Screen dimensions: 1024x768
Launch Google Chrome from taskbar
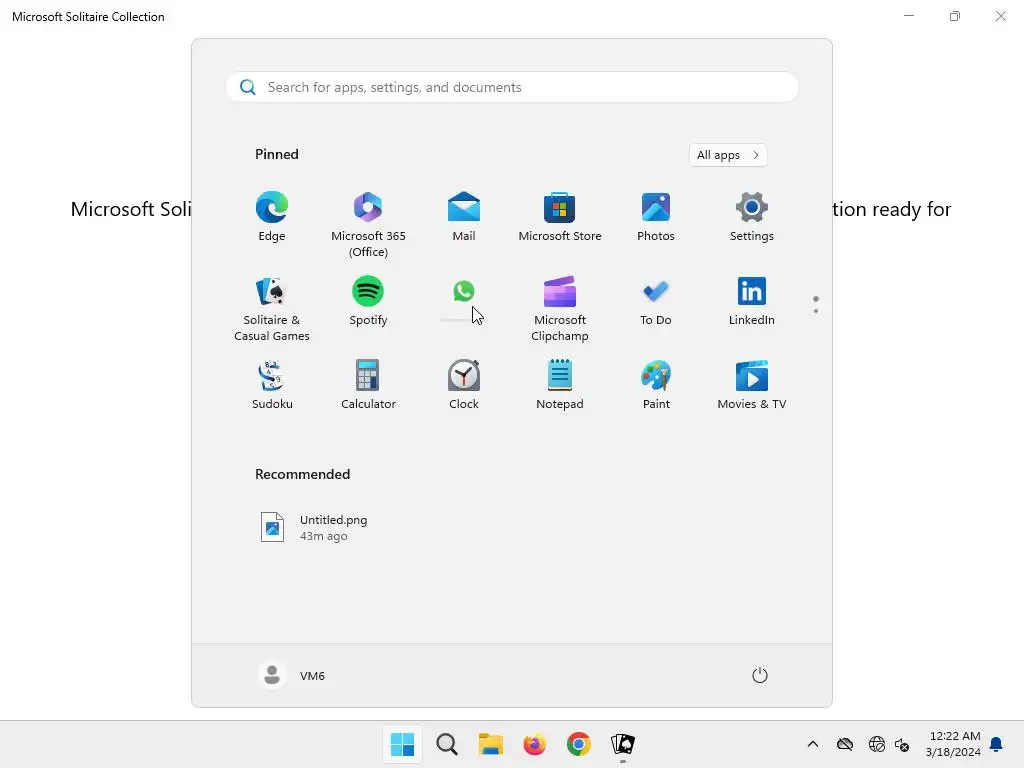pyautogui.click(x=579, y=744)
